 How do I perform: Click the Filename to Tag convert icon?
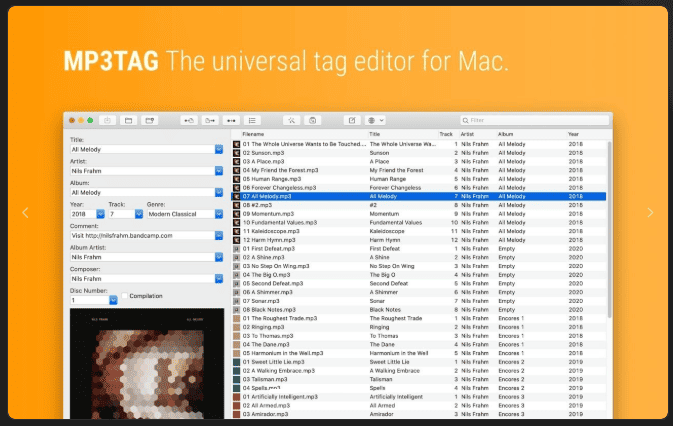click(x=210, y=121)
